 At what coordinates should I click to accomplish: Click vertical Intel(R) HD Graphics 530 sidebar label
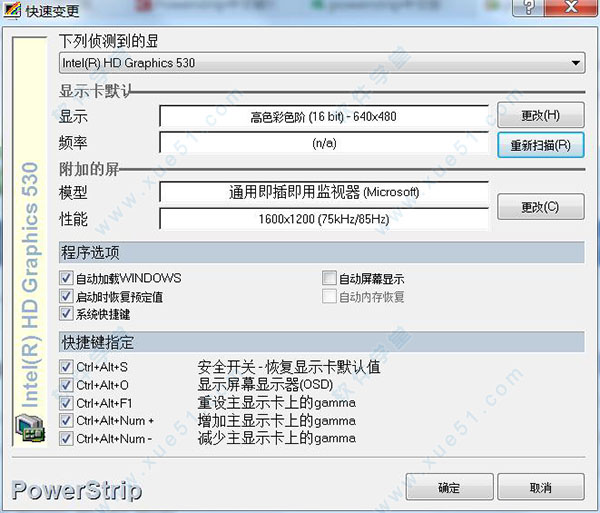point(30,285)
